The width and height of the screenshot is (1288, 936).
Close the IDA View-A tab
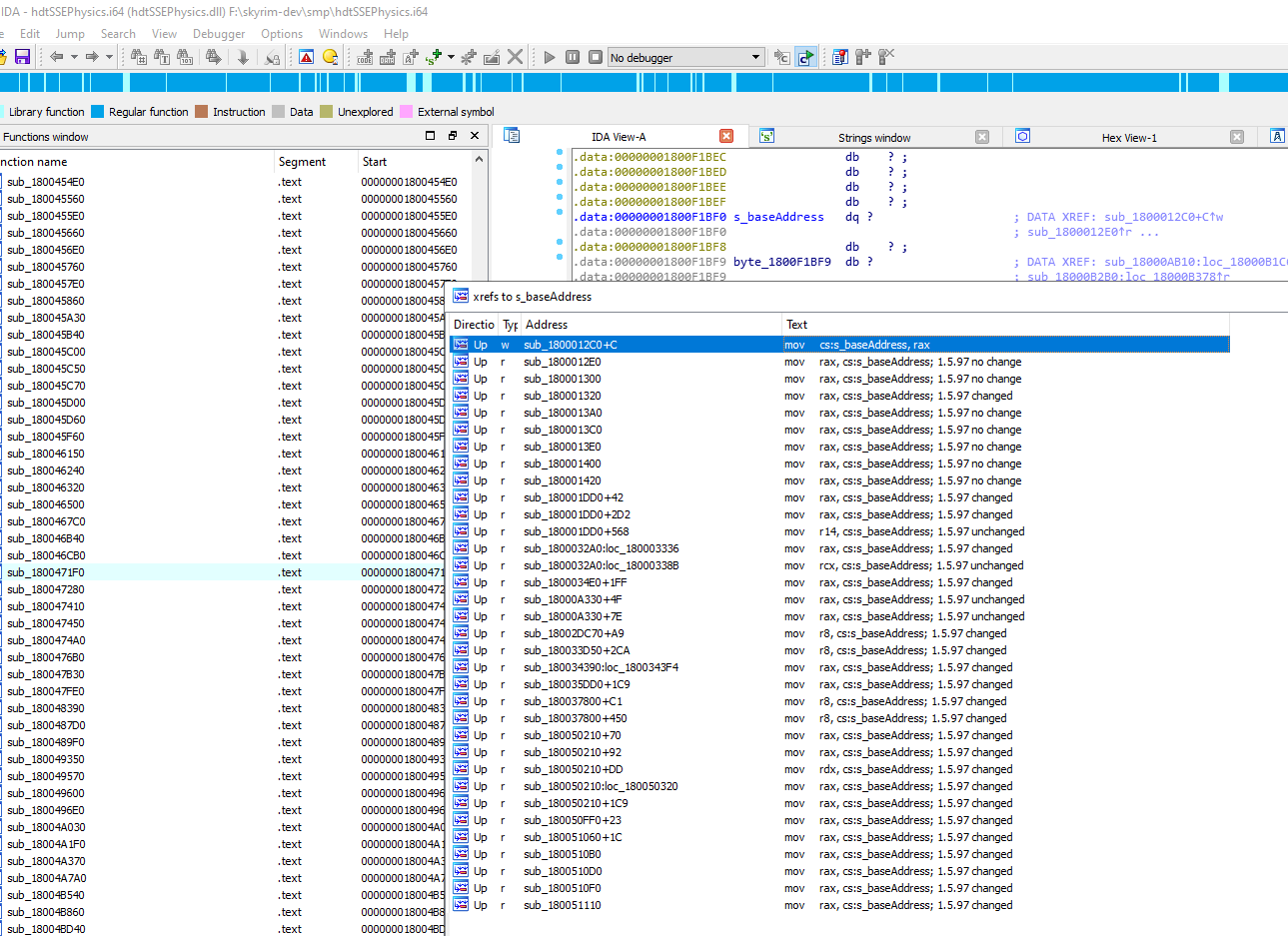tap(726, 136)
